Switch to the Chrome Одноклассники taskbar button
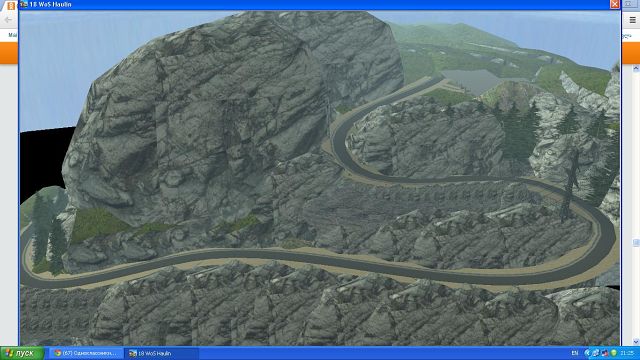Screen dimensions: 640x360 [x=87, y=353]
